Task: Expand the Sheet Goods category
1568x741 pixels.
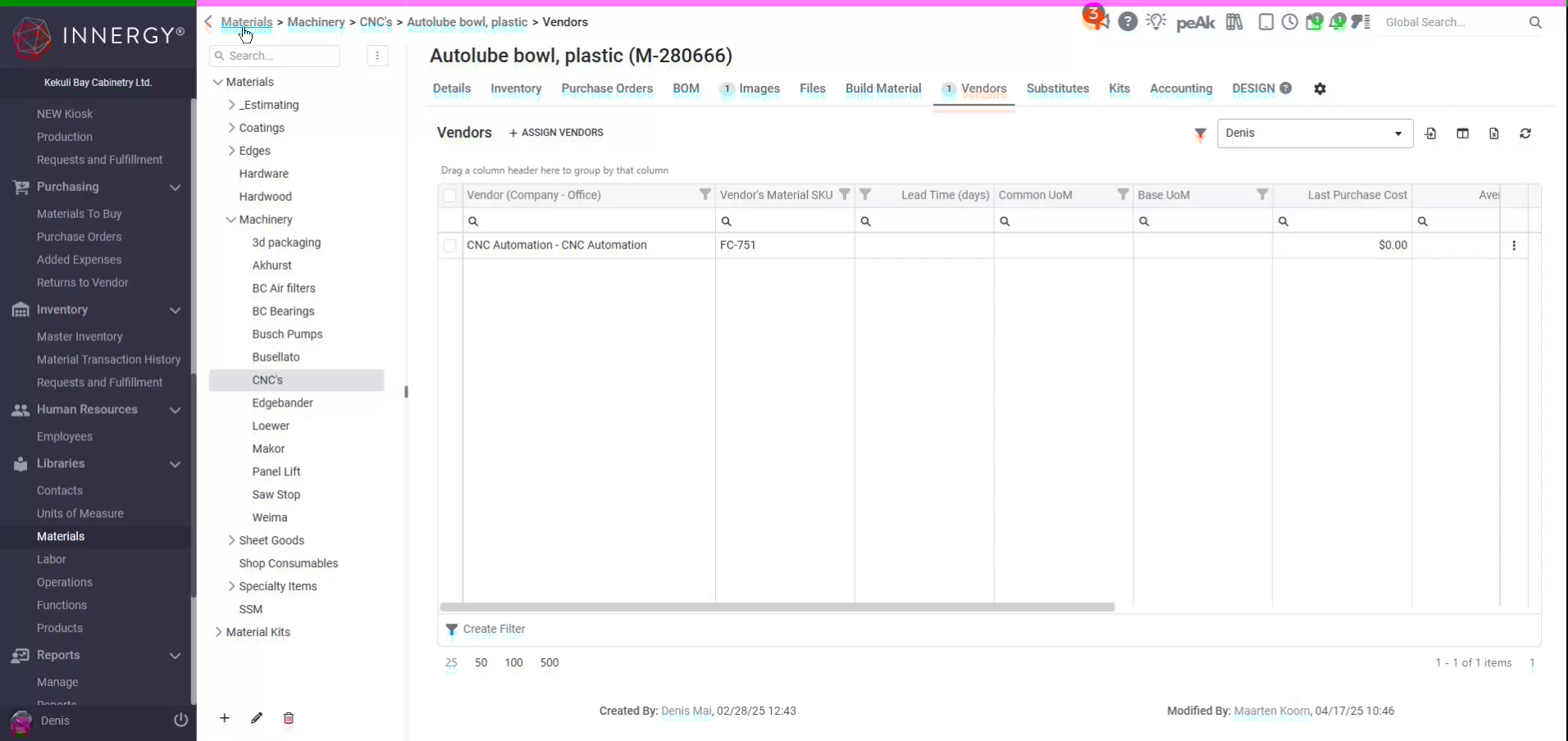Action: point(230,541)
